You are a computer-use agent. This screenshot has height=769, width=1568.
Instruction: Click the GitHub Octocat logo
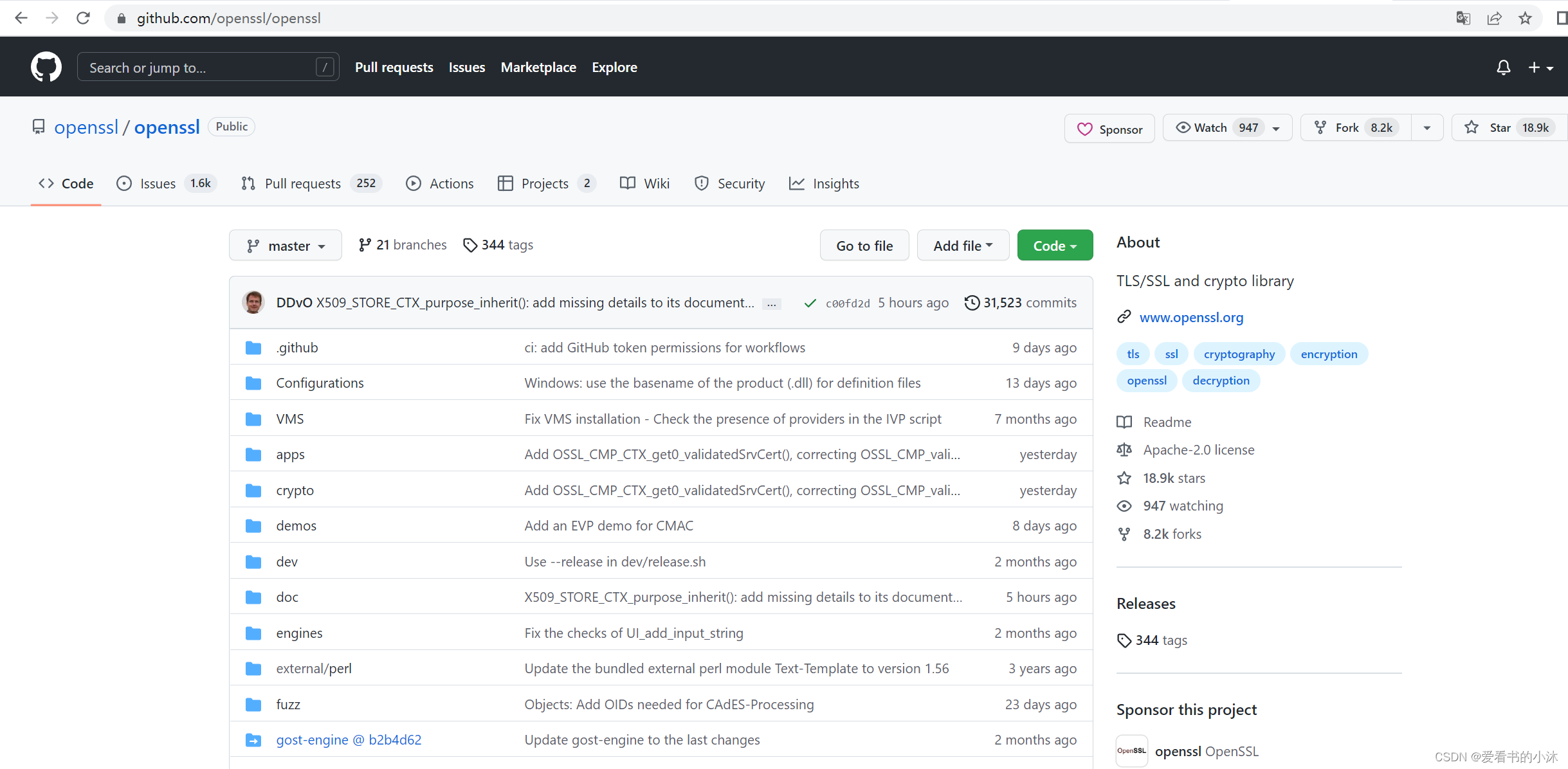click(46, 67)
